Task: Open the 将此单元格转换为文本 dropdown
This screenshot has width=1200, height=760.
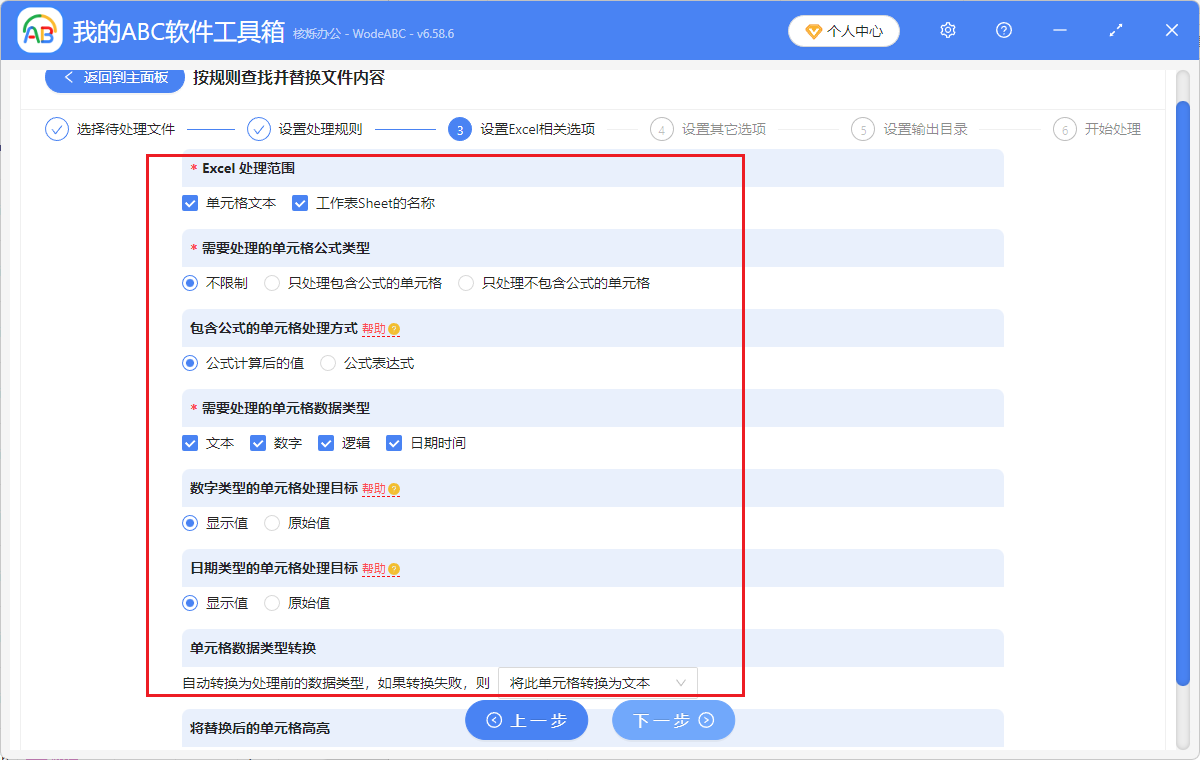Action: coord(597,681)
